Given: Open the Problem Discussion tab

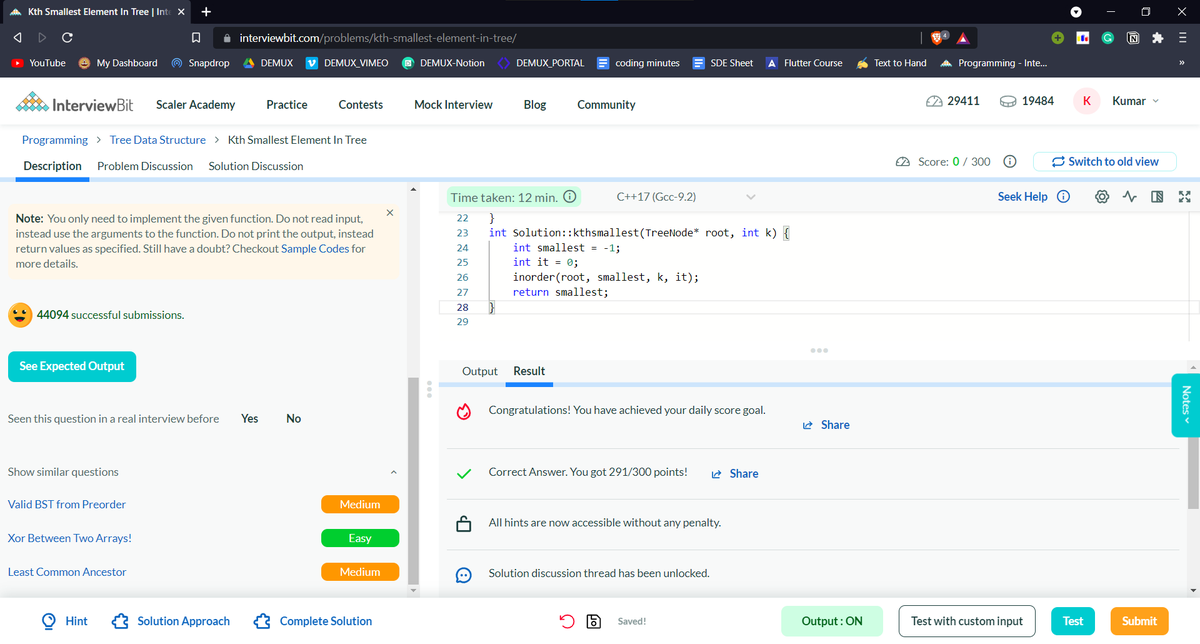Looking at the screenshot, I should [x=145, y=166].
